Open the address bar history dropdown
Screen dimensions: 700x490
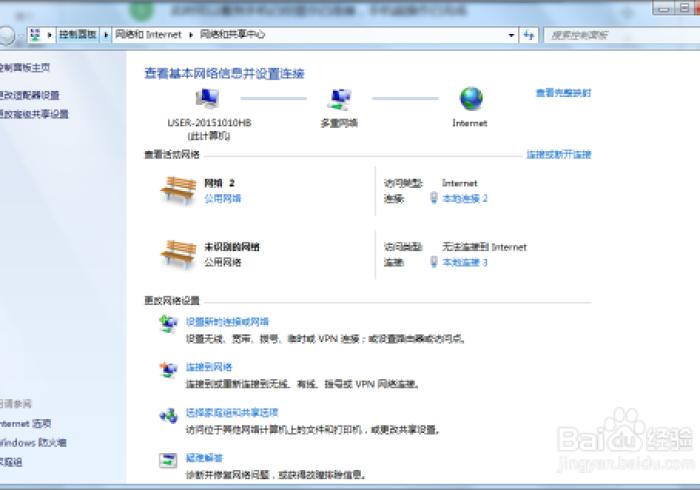[511, 35]
